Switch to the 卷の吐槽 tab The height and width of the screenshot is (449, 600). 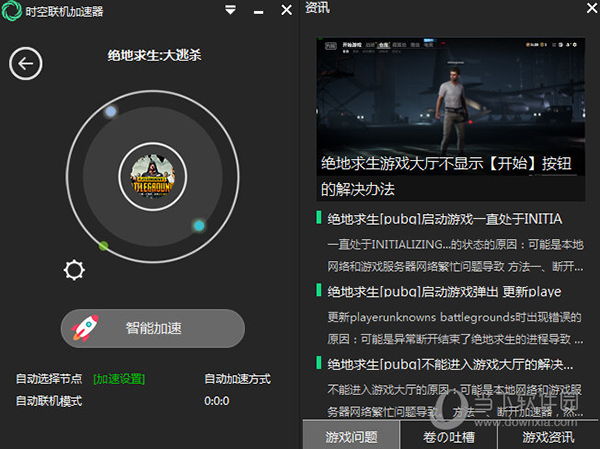coord(449,436)
